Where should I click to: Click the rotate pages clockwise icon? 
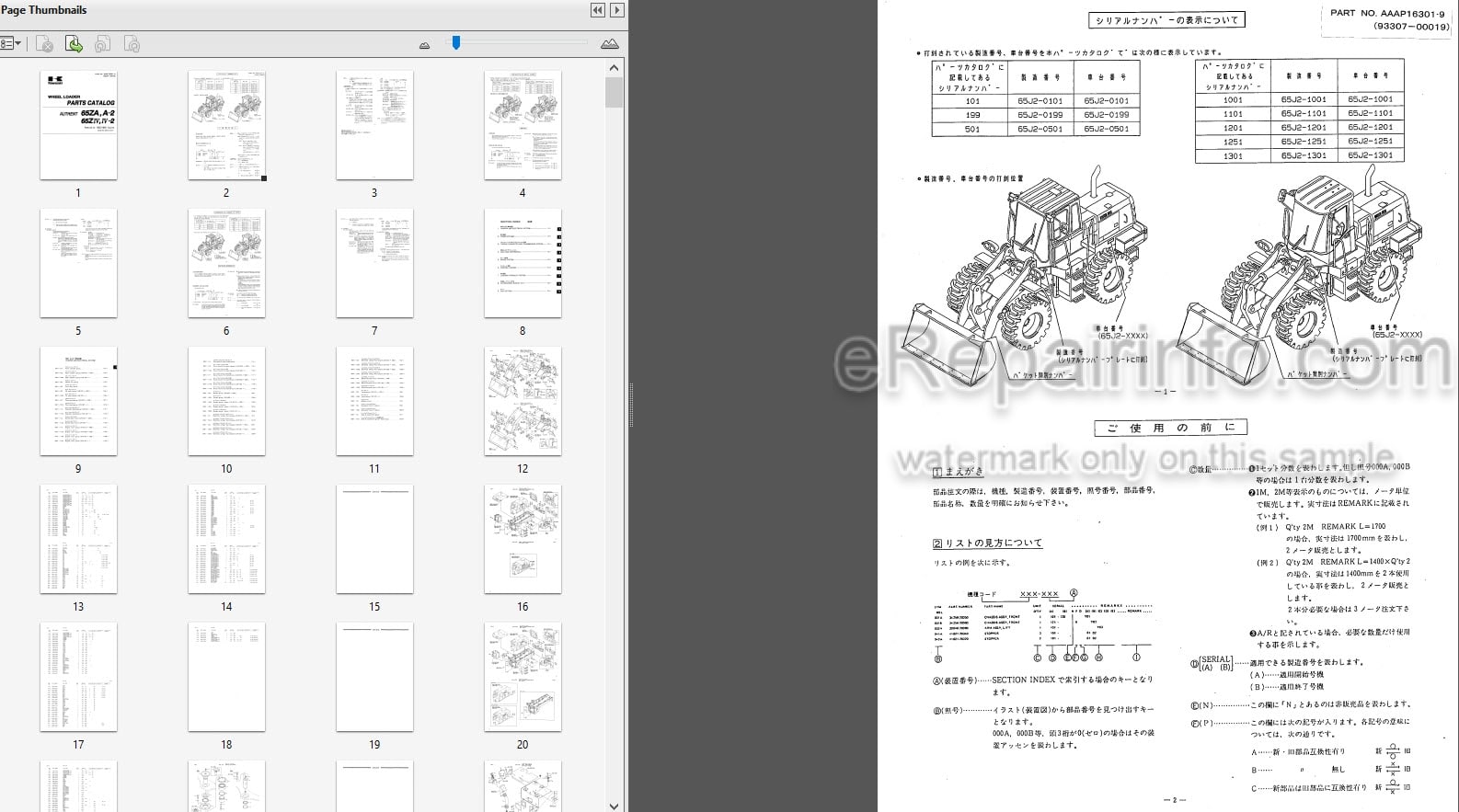(x=132, y=43)
